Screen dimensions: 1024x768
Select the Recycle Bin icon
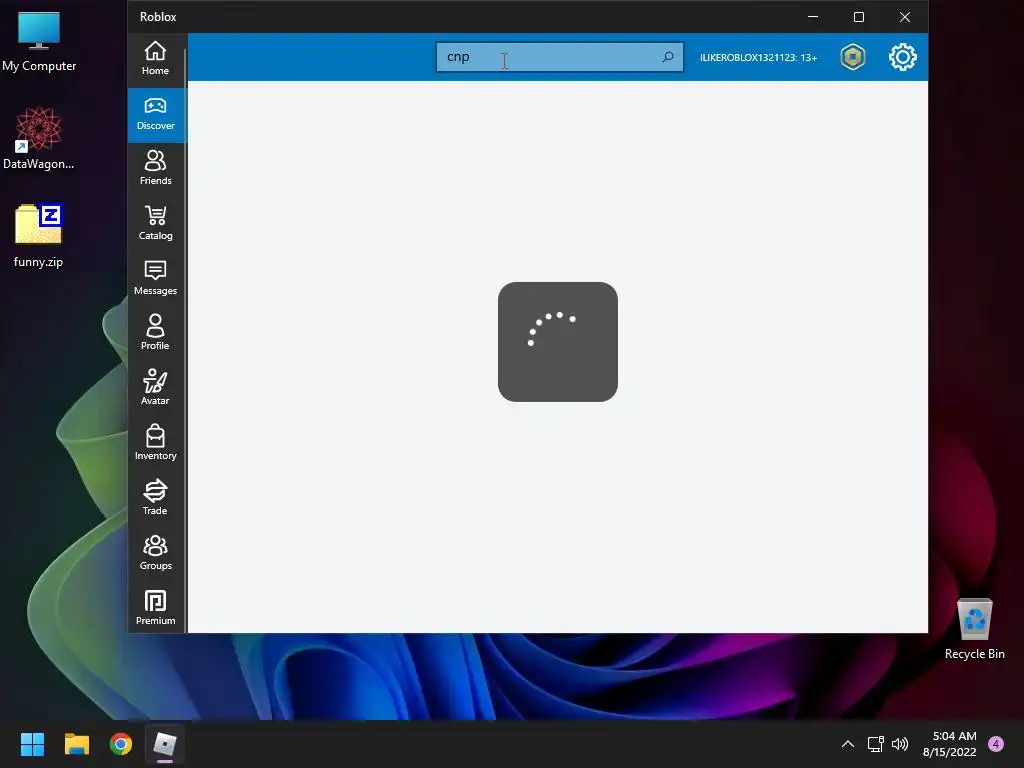[x=974, y=629]
